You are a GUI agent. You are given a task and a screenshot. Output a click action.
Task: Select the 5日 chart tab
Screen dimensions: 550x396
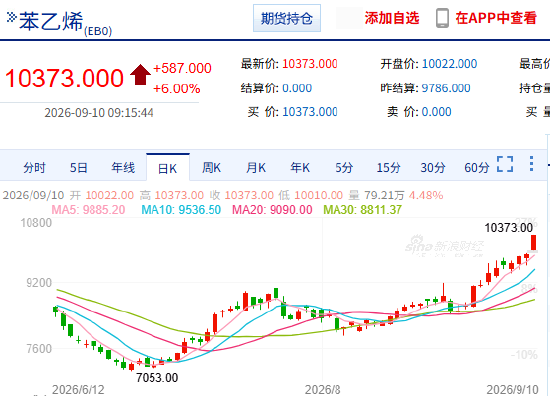(x=78, y=168)
